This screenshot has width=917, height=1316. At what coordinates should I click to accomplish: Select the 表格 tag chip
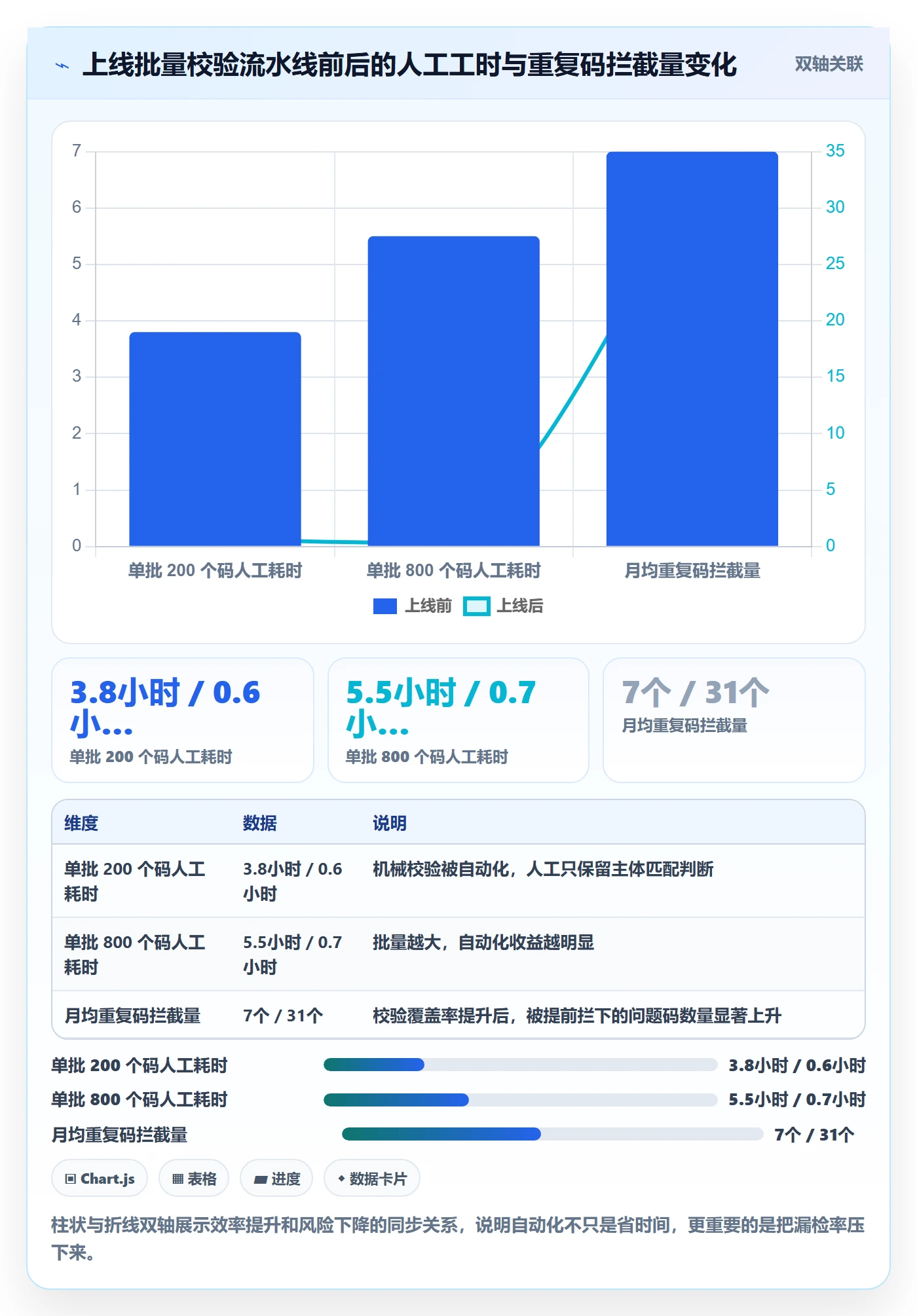pyautogui.click(x=194, y=1179)
